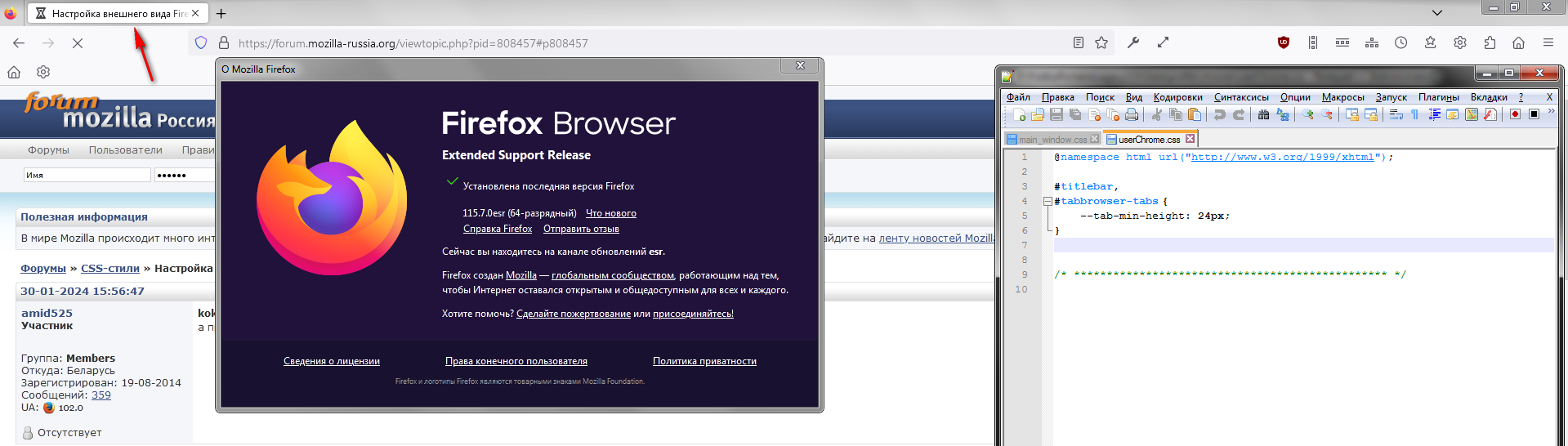Open Политика приватности link
Screen dimensions: 1568x446
[x=704, y=361]
